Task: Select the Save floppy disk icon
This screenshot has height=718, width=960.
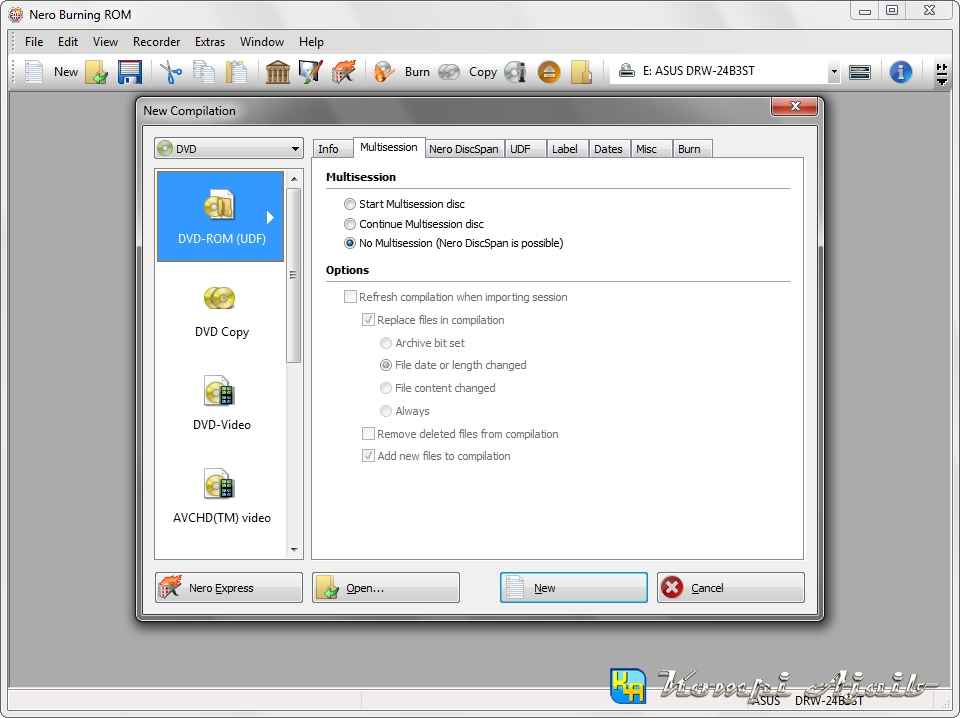Action: [130, 71]
